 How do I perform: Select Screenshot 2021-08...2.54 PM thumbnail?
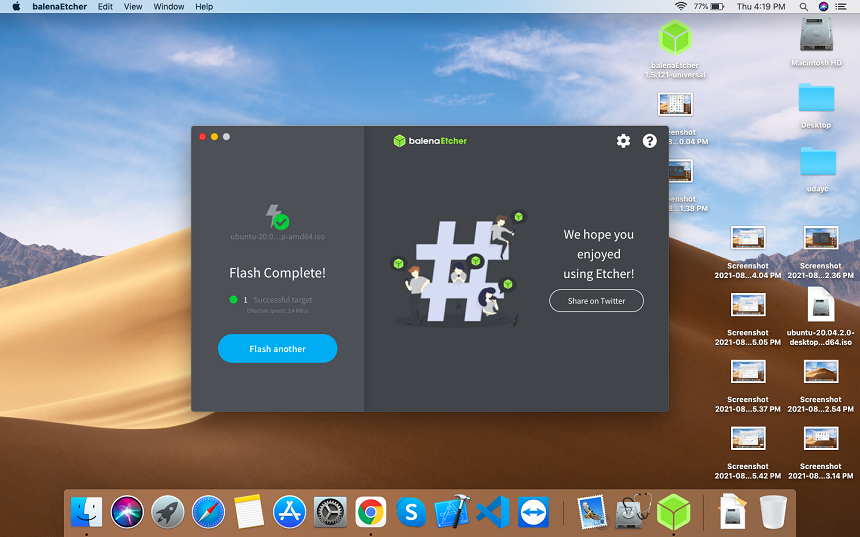click(821, 371)
